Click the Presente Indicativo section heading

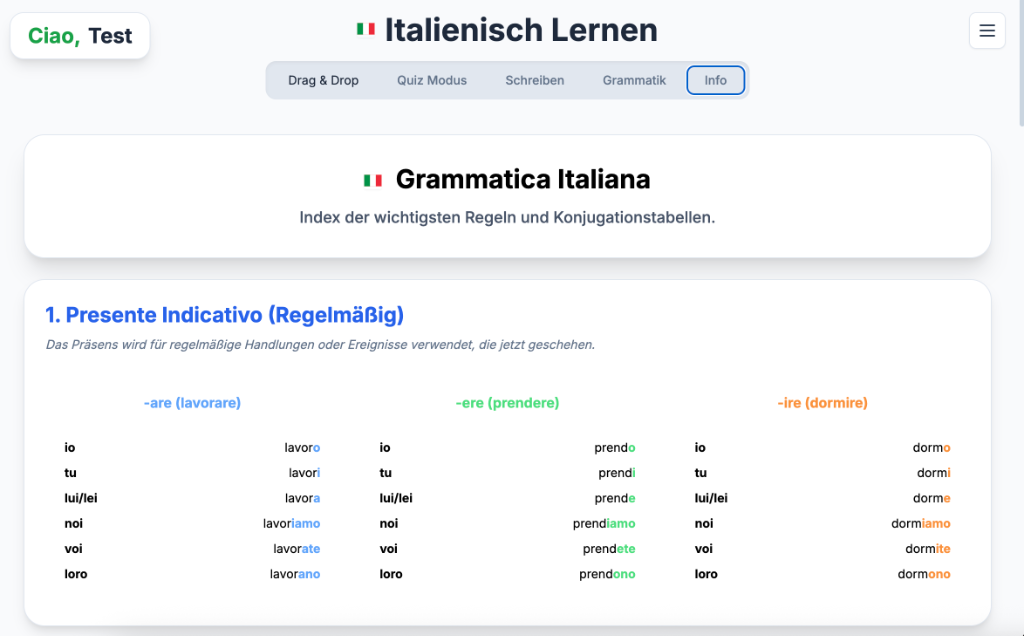coord(225,315)
